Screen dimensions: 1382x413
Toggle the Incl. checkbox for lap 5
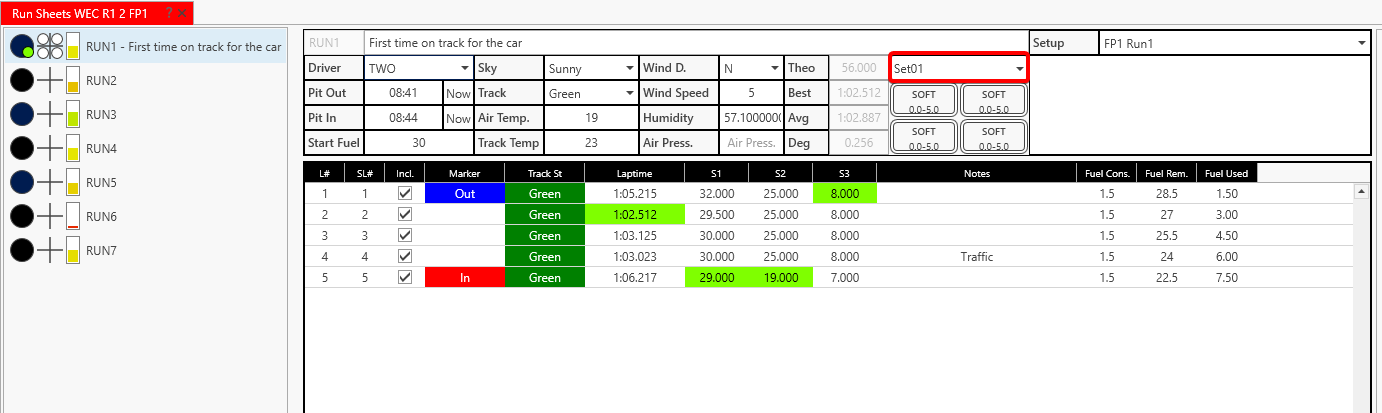pos(405,277)
